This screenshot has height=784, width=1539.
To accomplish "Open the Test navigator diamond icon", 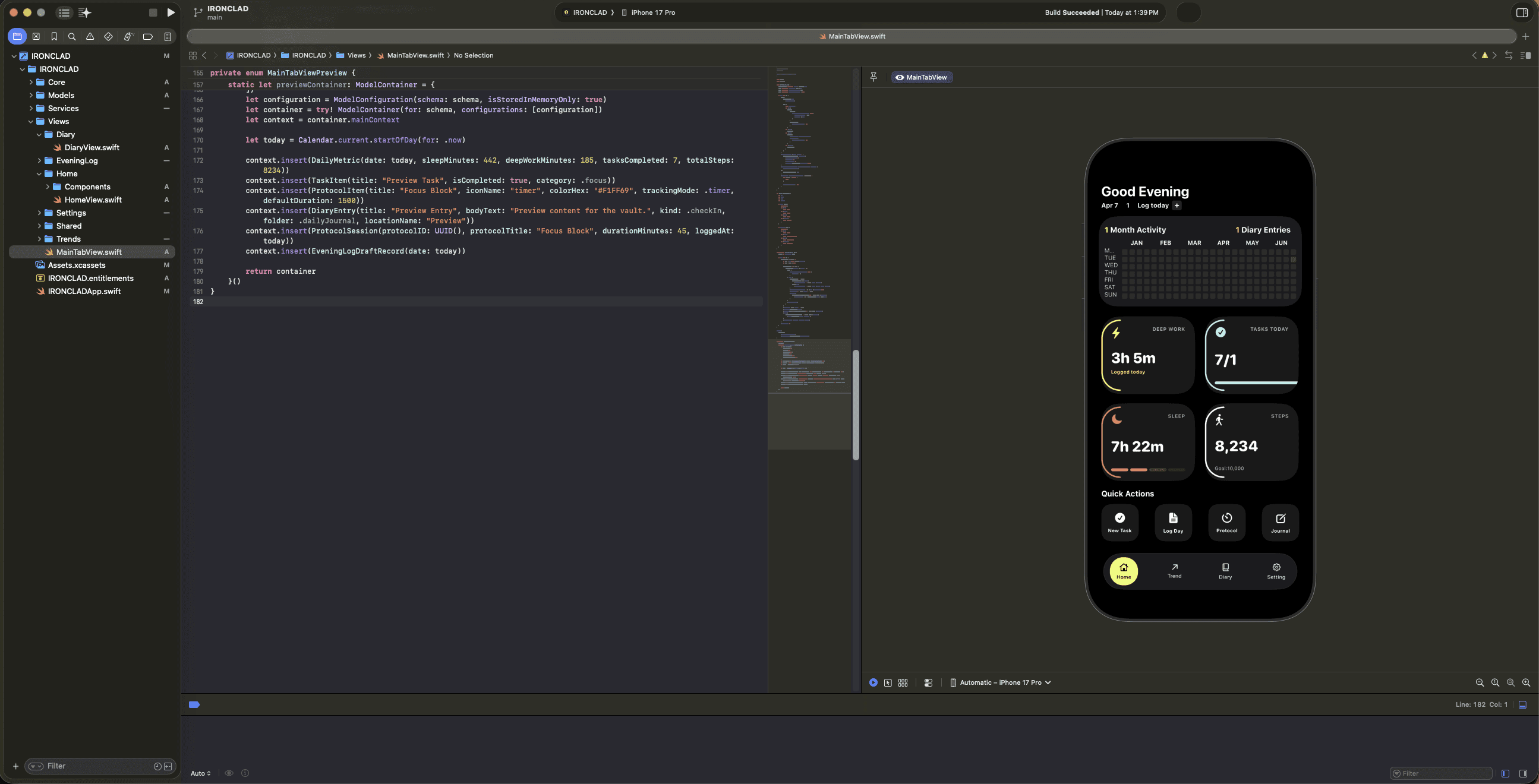I will pyautogui.click(x=108, y=36).
